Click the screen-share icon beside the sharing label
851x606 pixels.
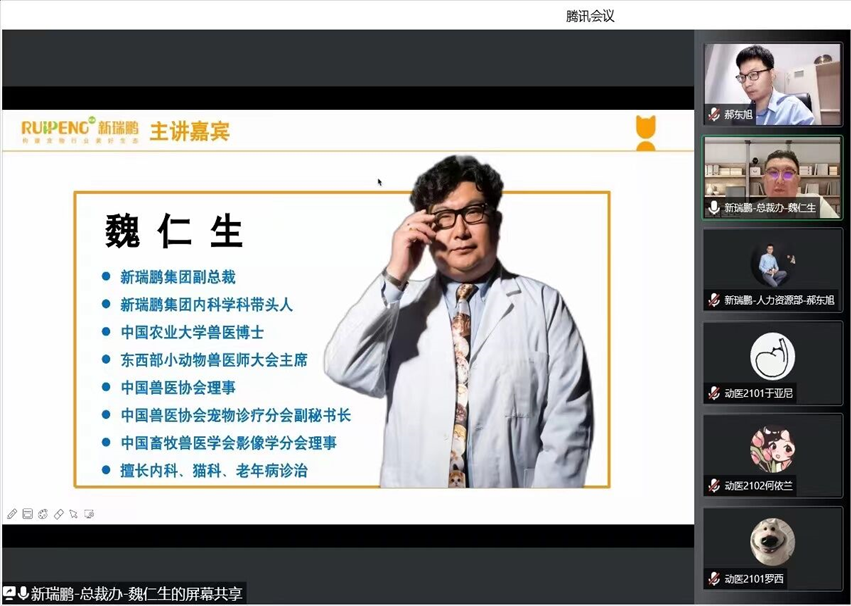(x=8, y=593)
